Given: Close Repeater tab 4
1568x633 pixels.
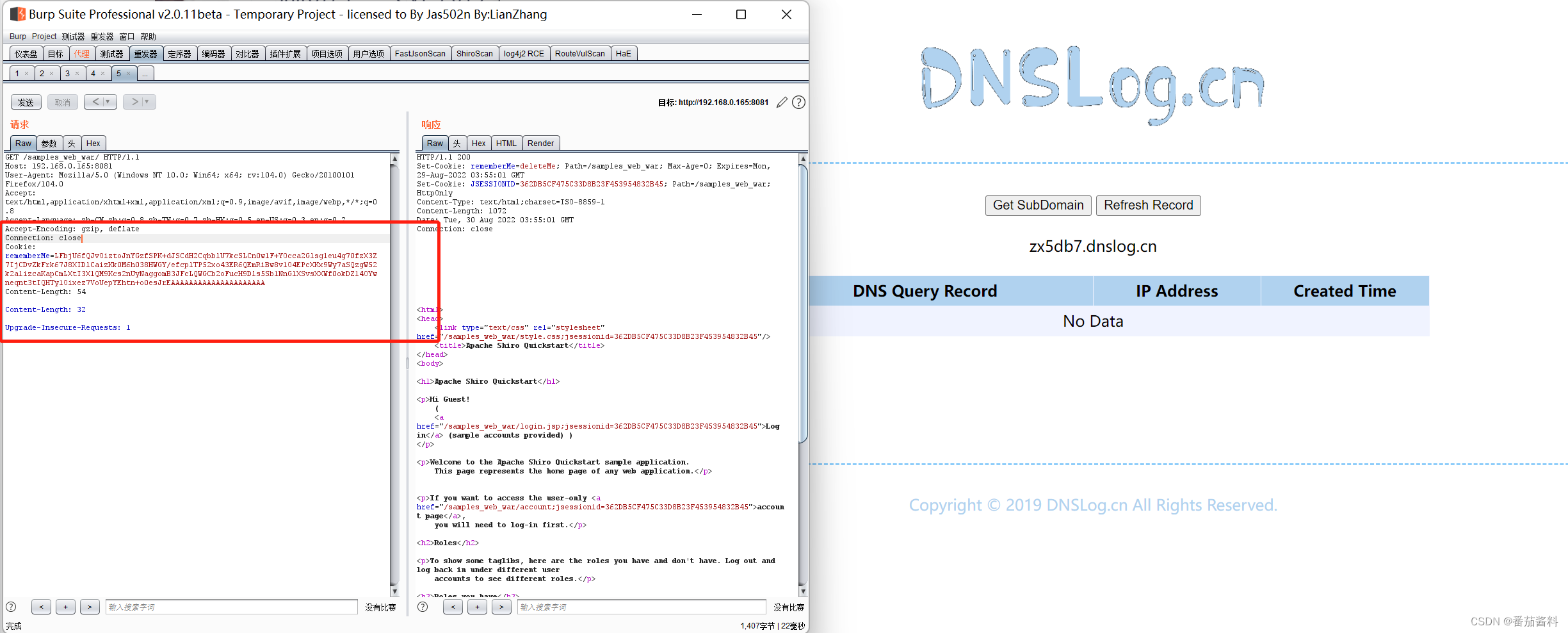Looking at the screenshot, I should click(102, 74).
